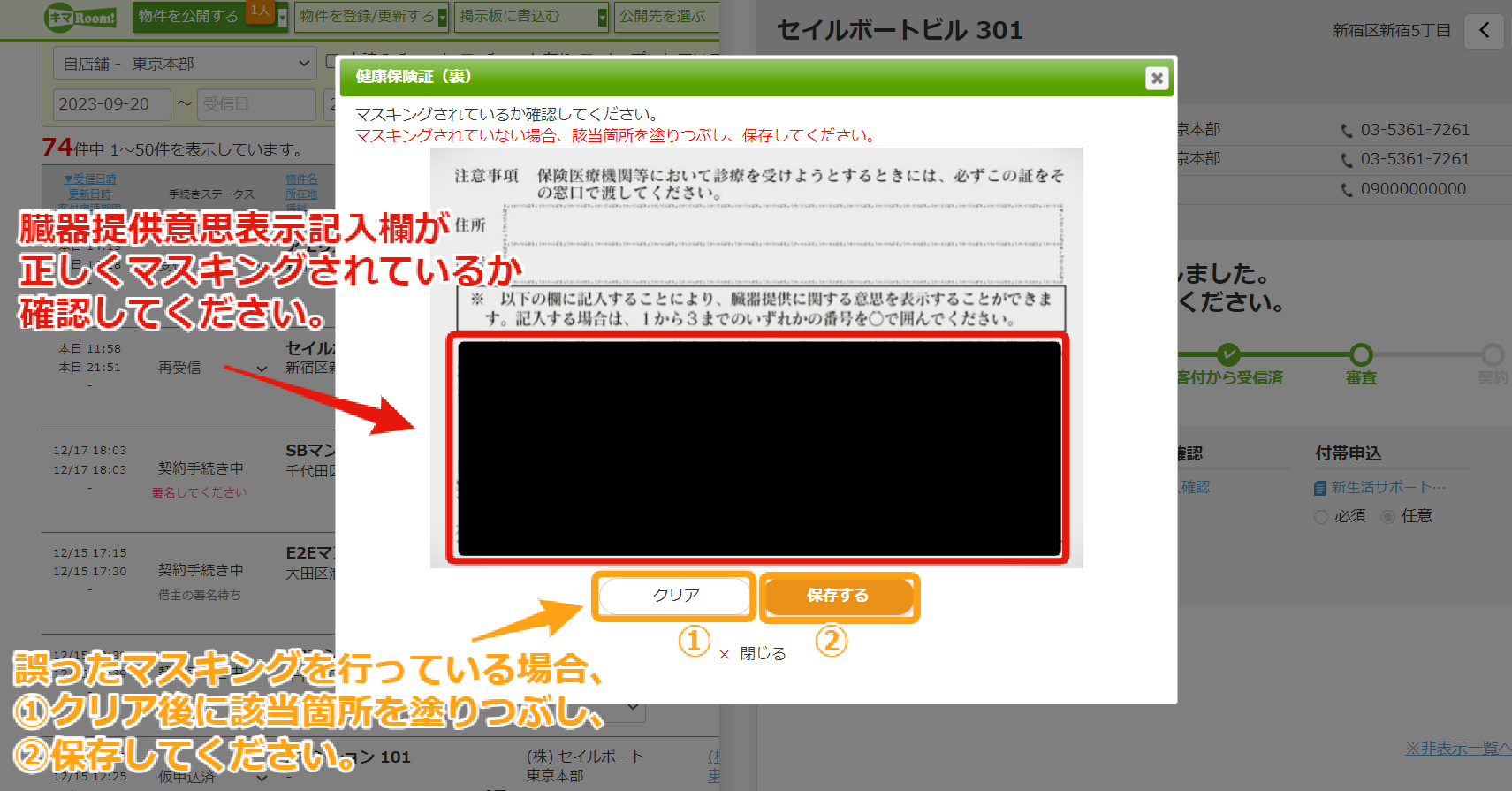Expand the 物件を公開する dropdown arrow
Viewport: 1512px width, 791px height.
coord(283,17)
